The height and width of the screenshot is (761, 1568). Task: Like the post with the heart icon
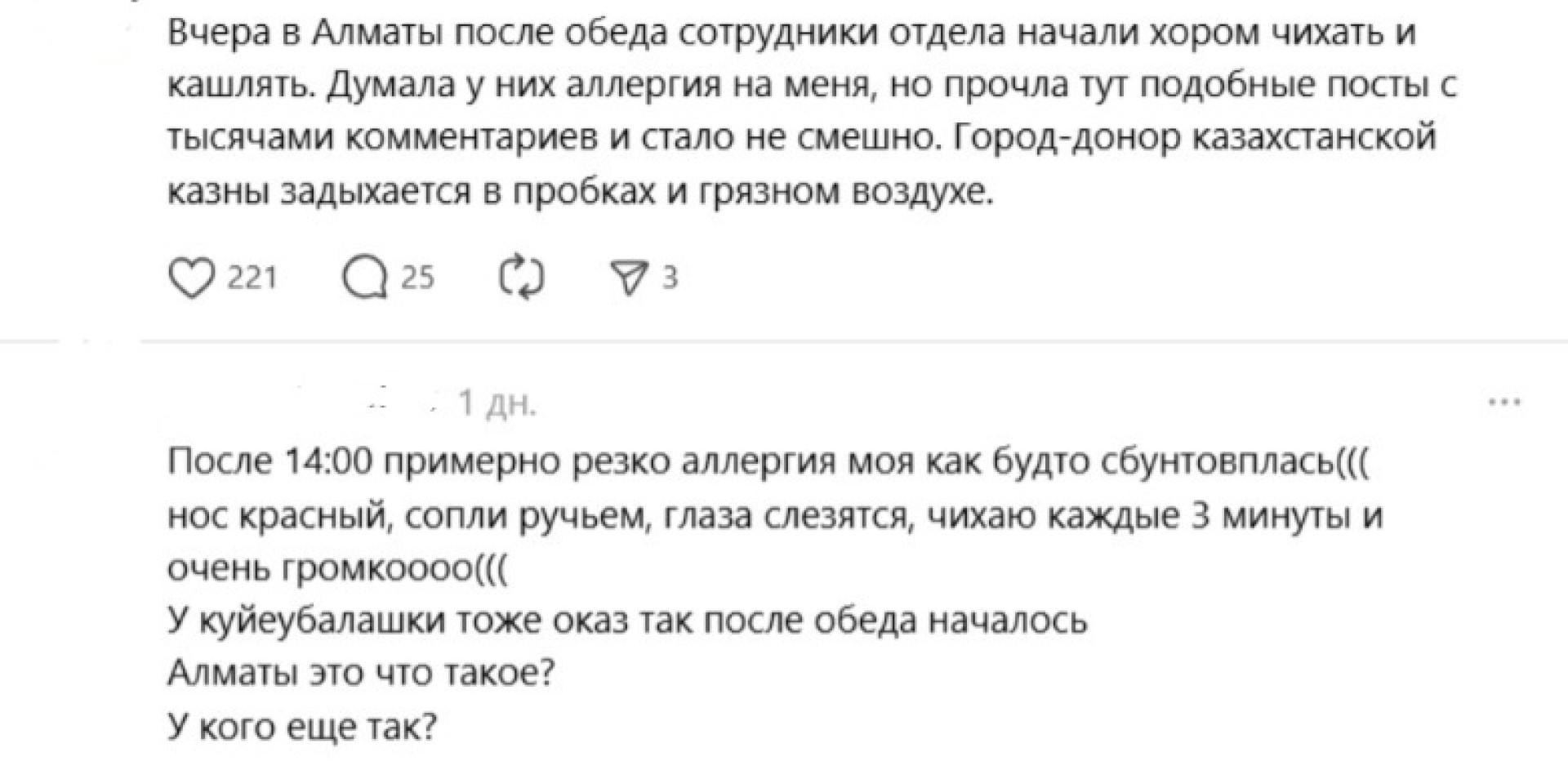[x=190, y=279]
